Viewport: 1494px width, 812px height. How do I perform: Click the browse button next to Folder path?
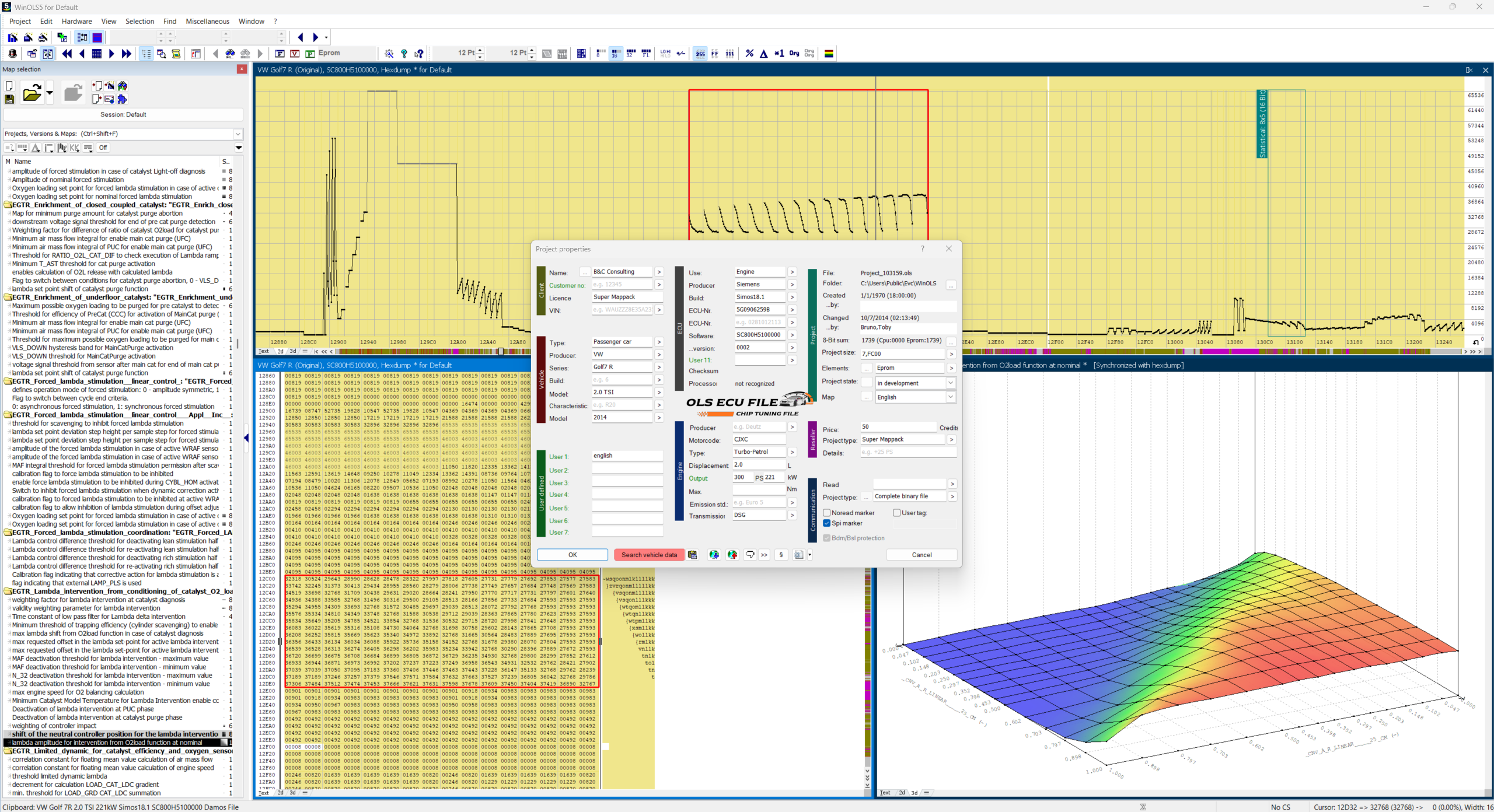click(x=951, y=285)
